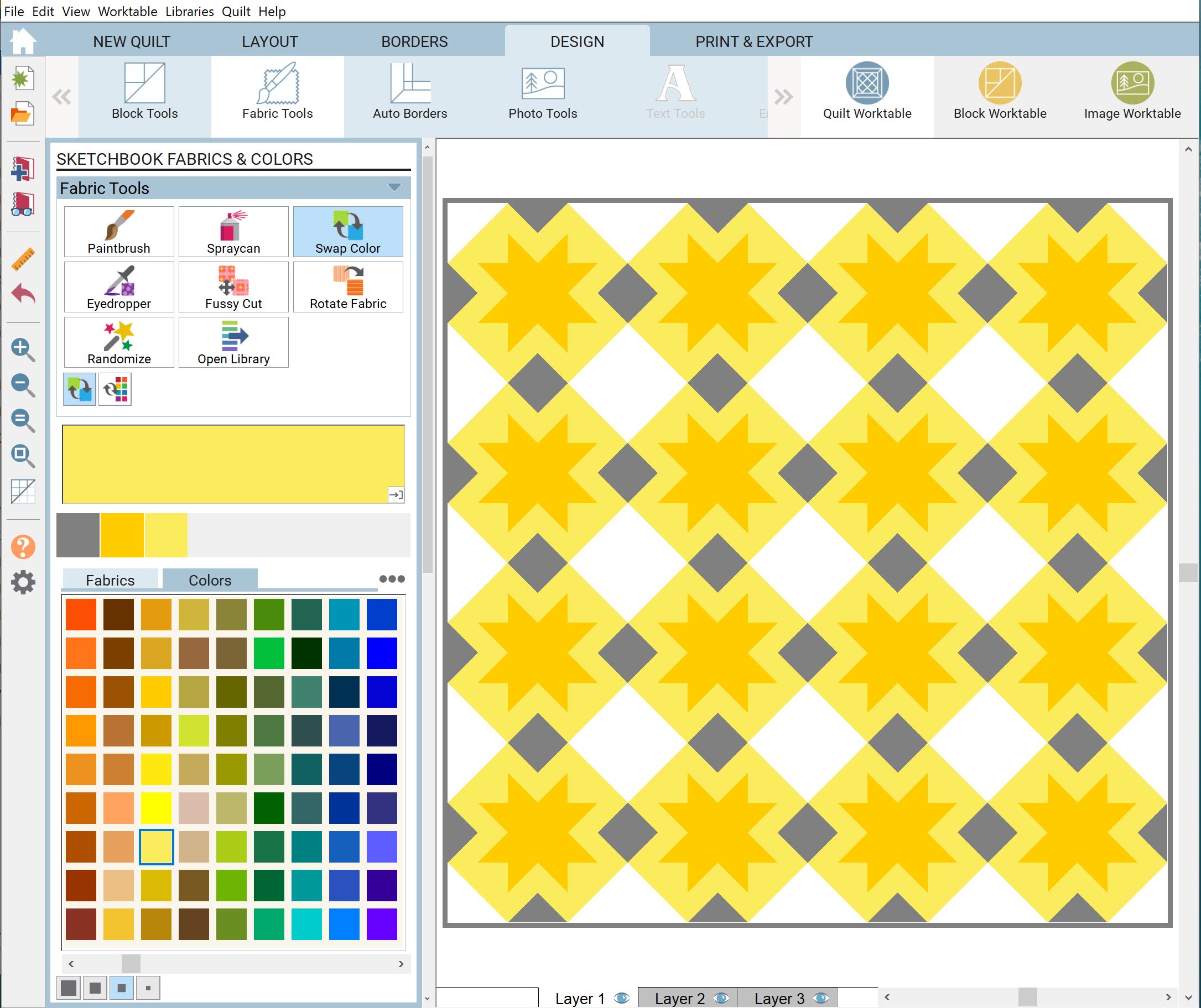Select the Paintbrush tool
This screenshot has height=1008, width=1201.
click(x=119, y=232)
